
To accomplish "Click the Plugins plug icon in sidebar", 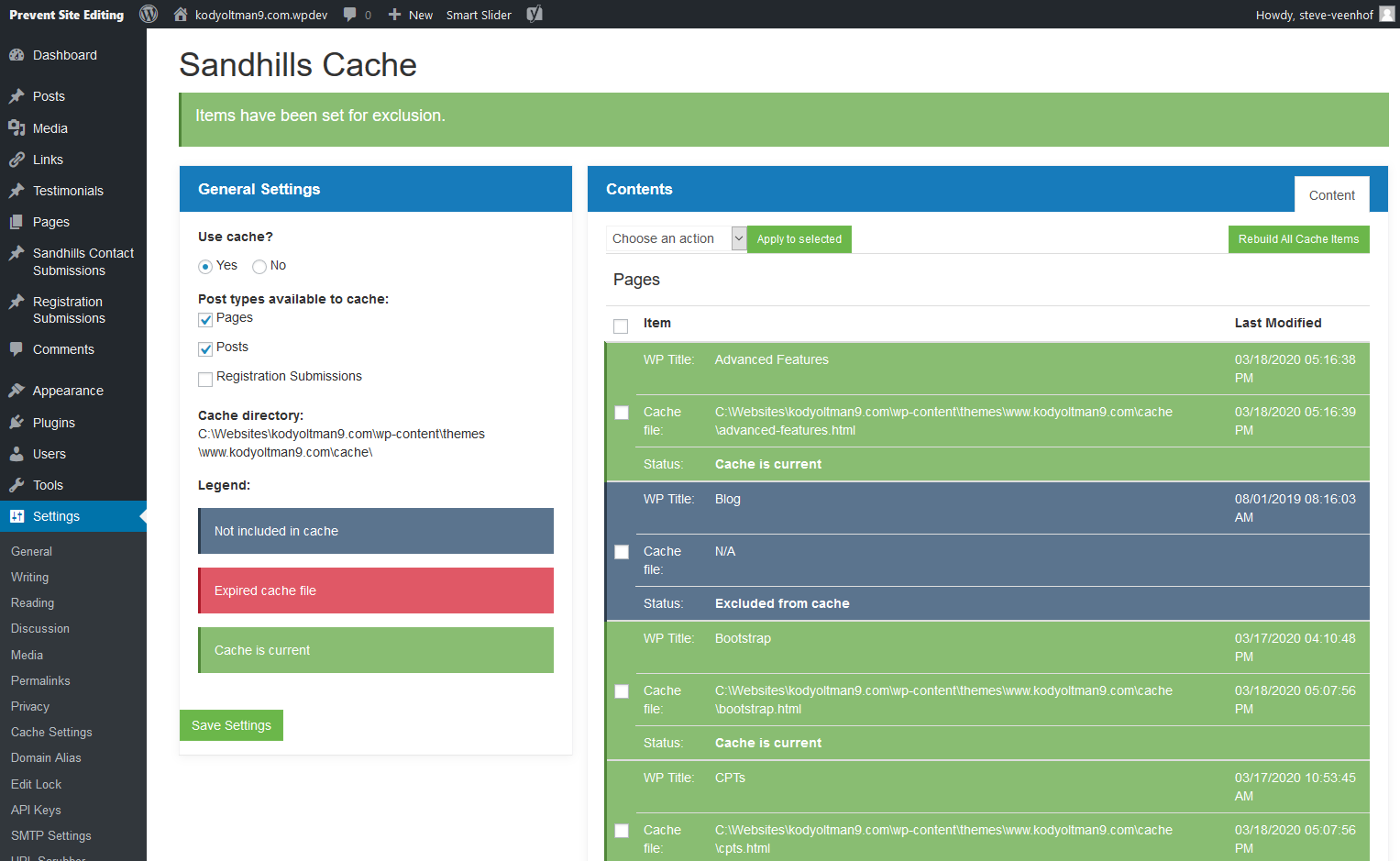I will (17, 423).
